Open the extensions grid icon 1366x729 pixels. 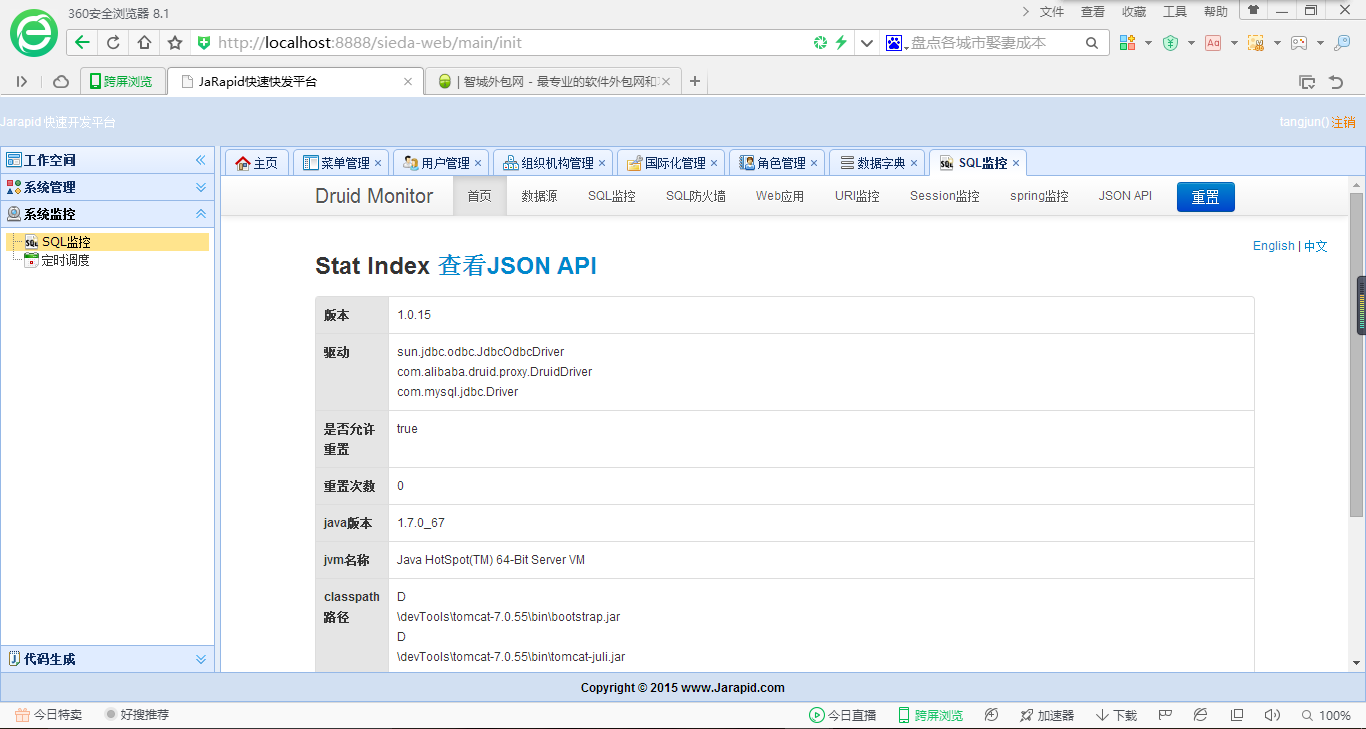pyautogui.click(x=1128, y=43)
